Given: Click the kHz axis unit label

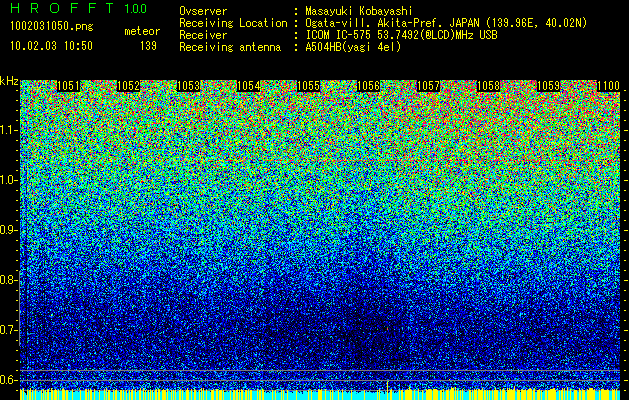Looking at the screenshot, I should point(9,81).
